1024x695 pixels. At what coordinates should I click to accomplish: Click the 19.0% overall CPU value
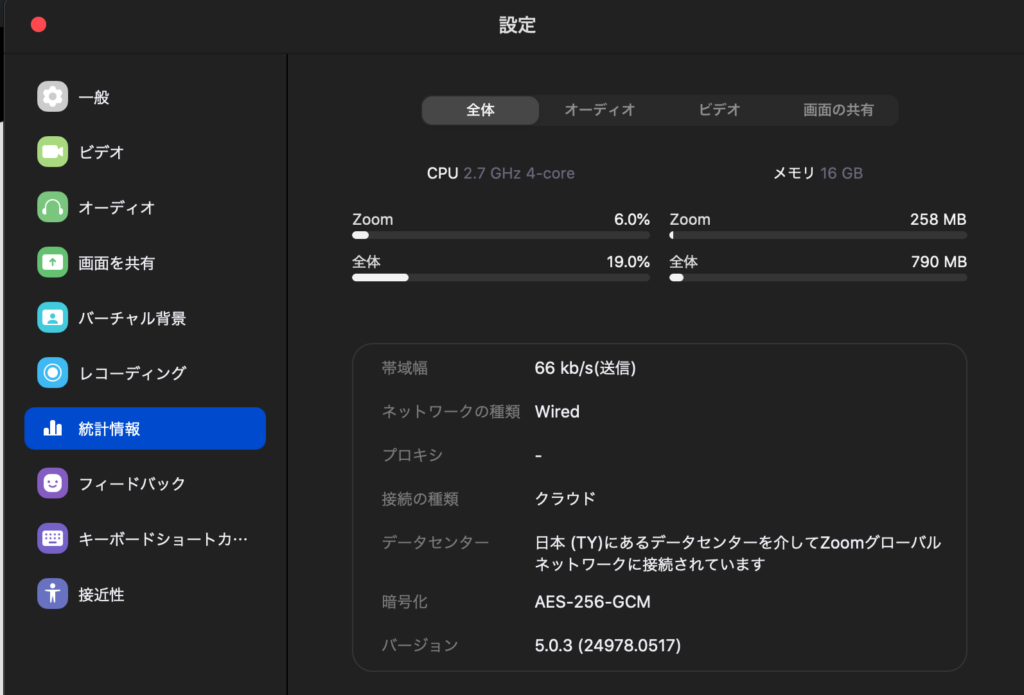click(628, 262)
